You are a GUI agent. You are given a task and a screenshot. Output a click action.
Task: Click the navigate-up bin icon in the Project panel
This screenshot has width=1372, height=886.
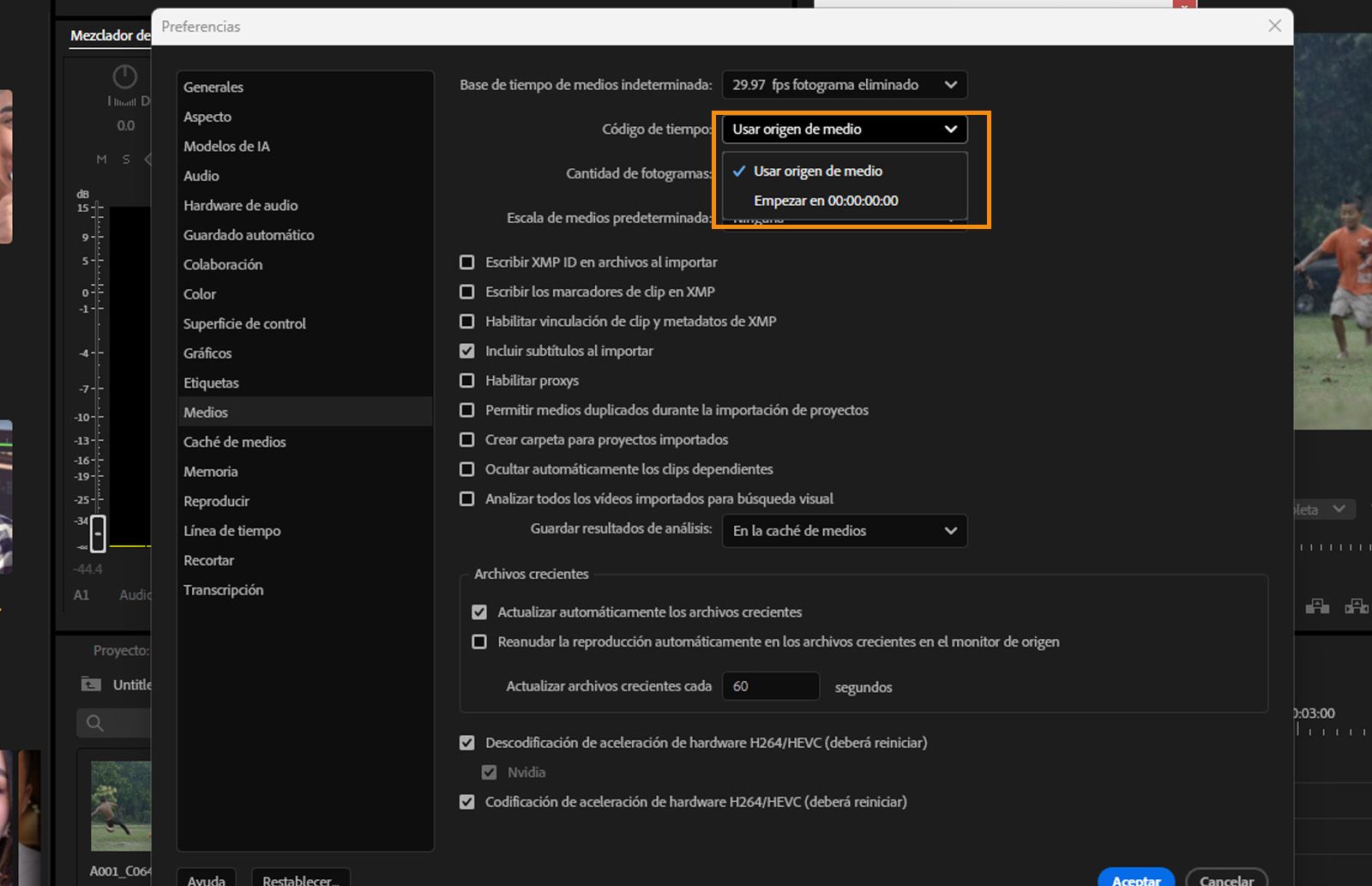pos(90,684)
